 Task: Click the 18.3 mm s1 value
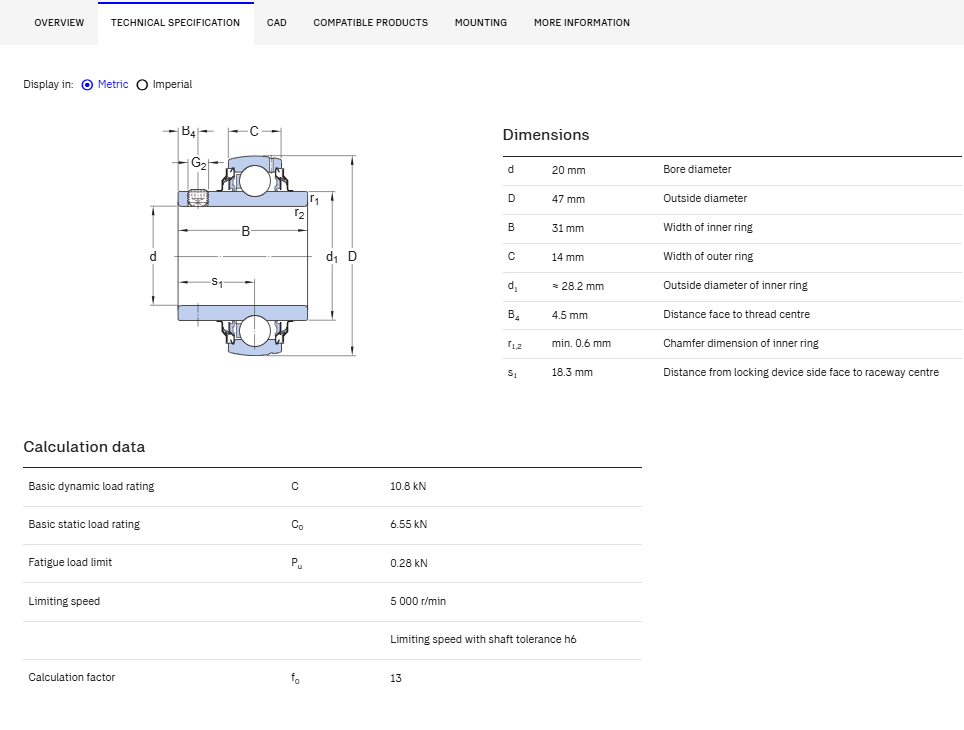pos(572,372)
